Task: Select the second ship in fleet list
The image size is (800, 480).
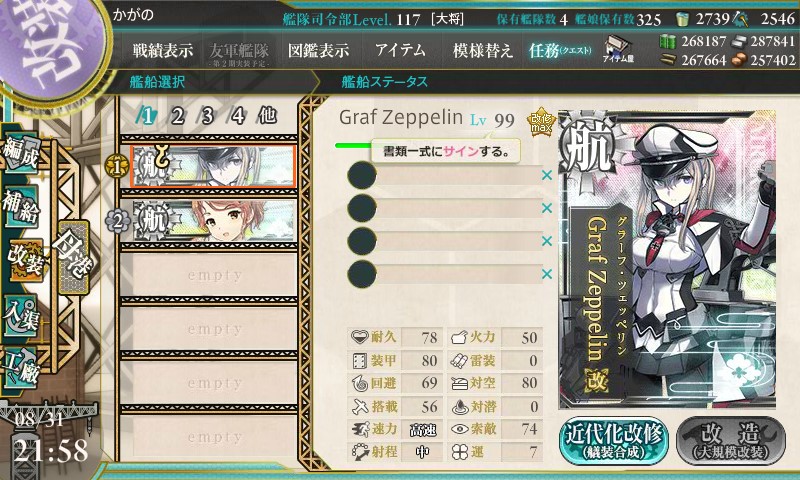Action: 214,220
